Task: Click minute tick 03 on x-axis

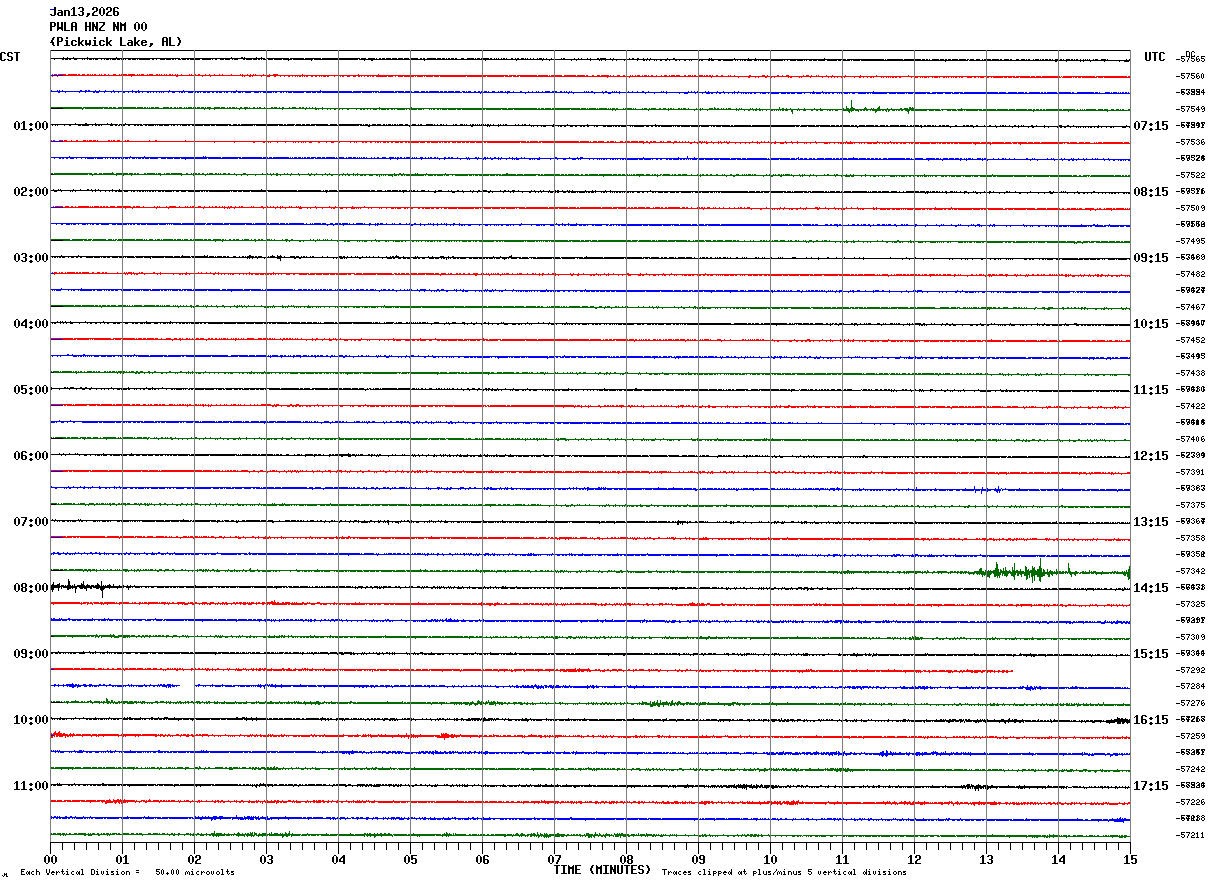Action: click(x=267, y=858)
